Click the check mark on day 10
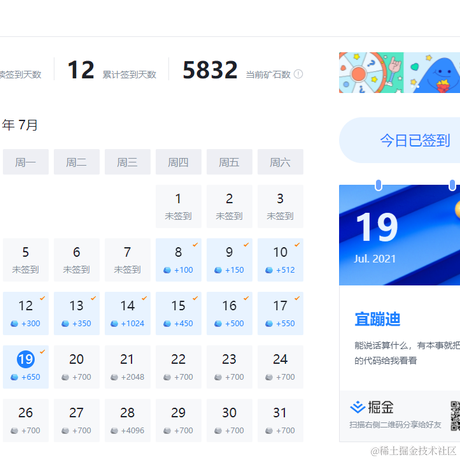This screenshot has width=460, height=460. [x=297, y=245]
